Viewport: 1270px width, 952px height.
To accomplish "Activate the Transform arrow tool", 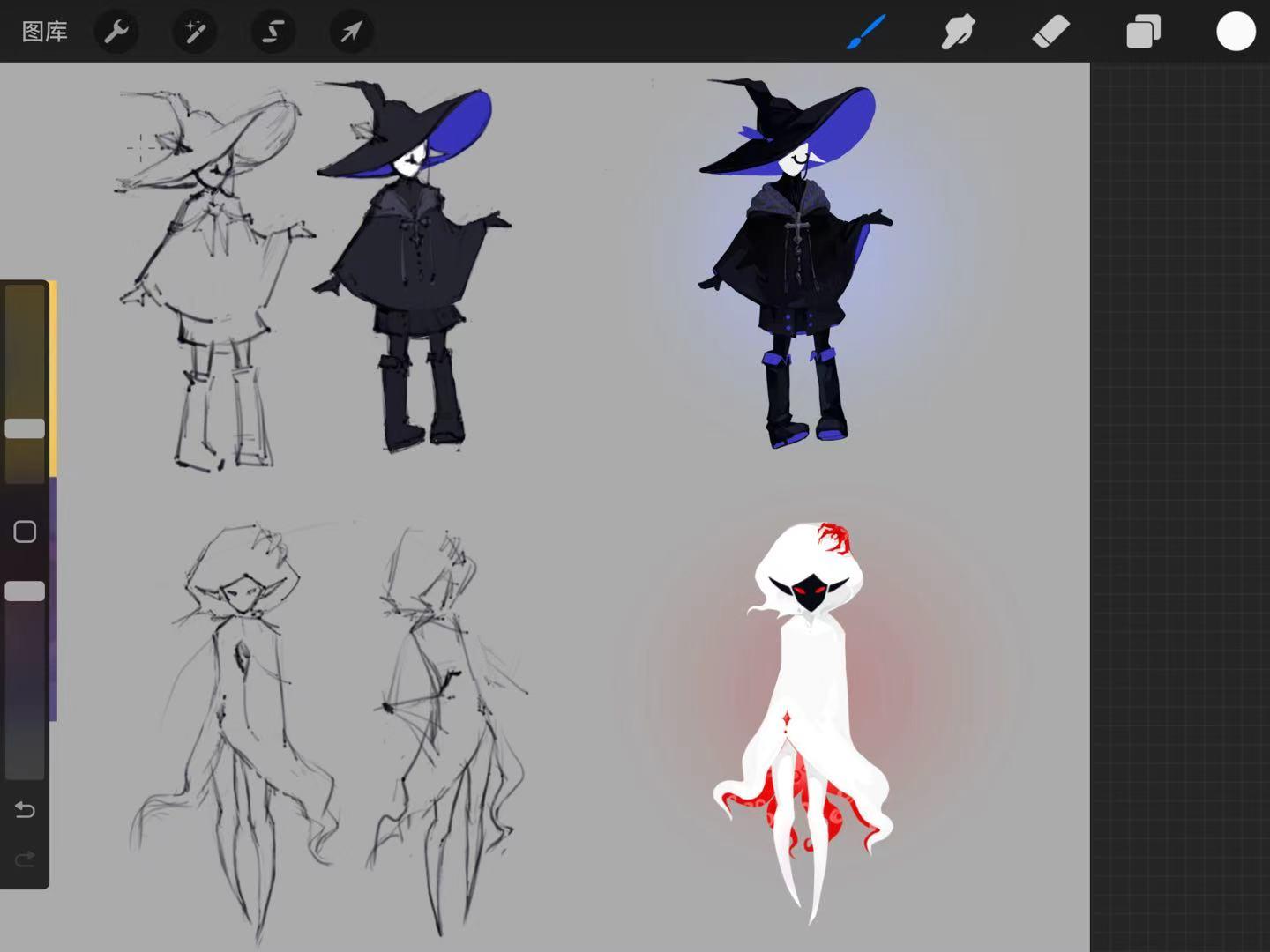I will [x=351, y=33].
